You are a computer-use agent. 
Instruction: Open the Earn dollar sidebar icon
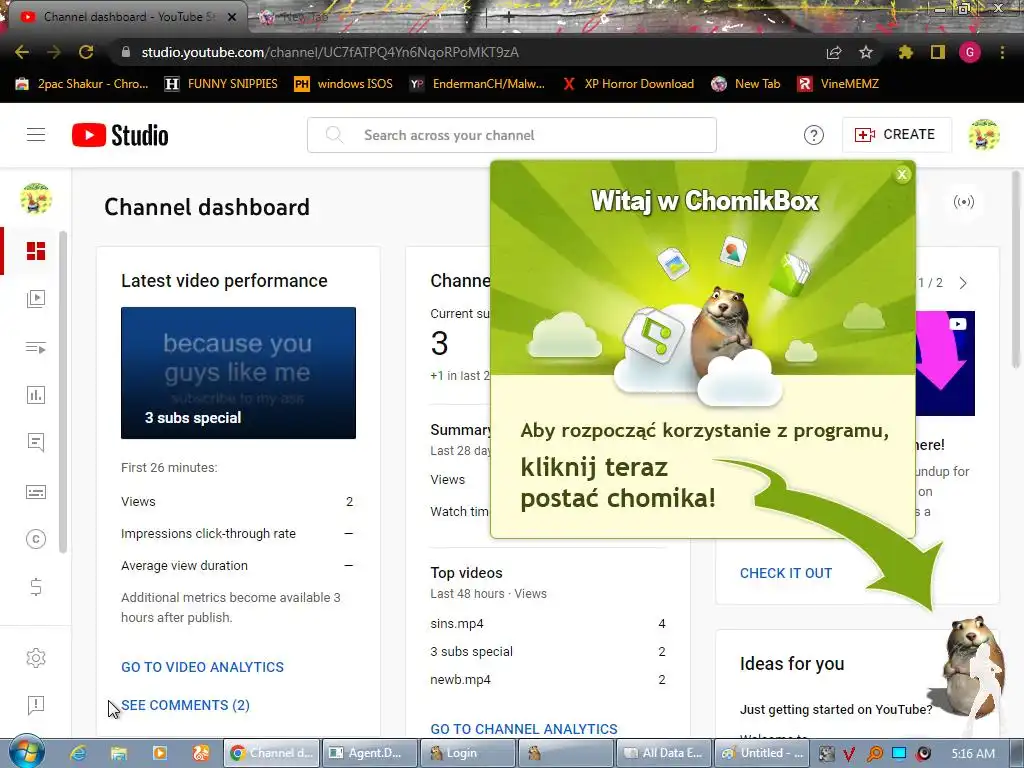[x=36, y=586]
